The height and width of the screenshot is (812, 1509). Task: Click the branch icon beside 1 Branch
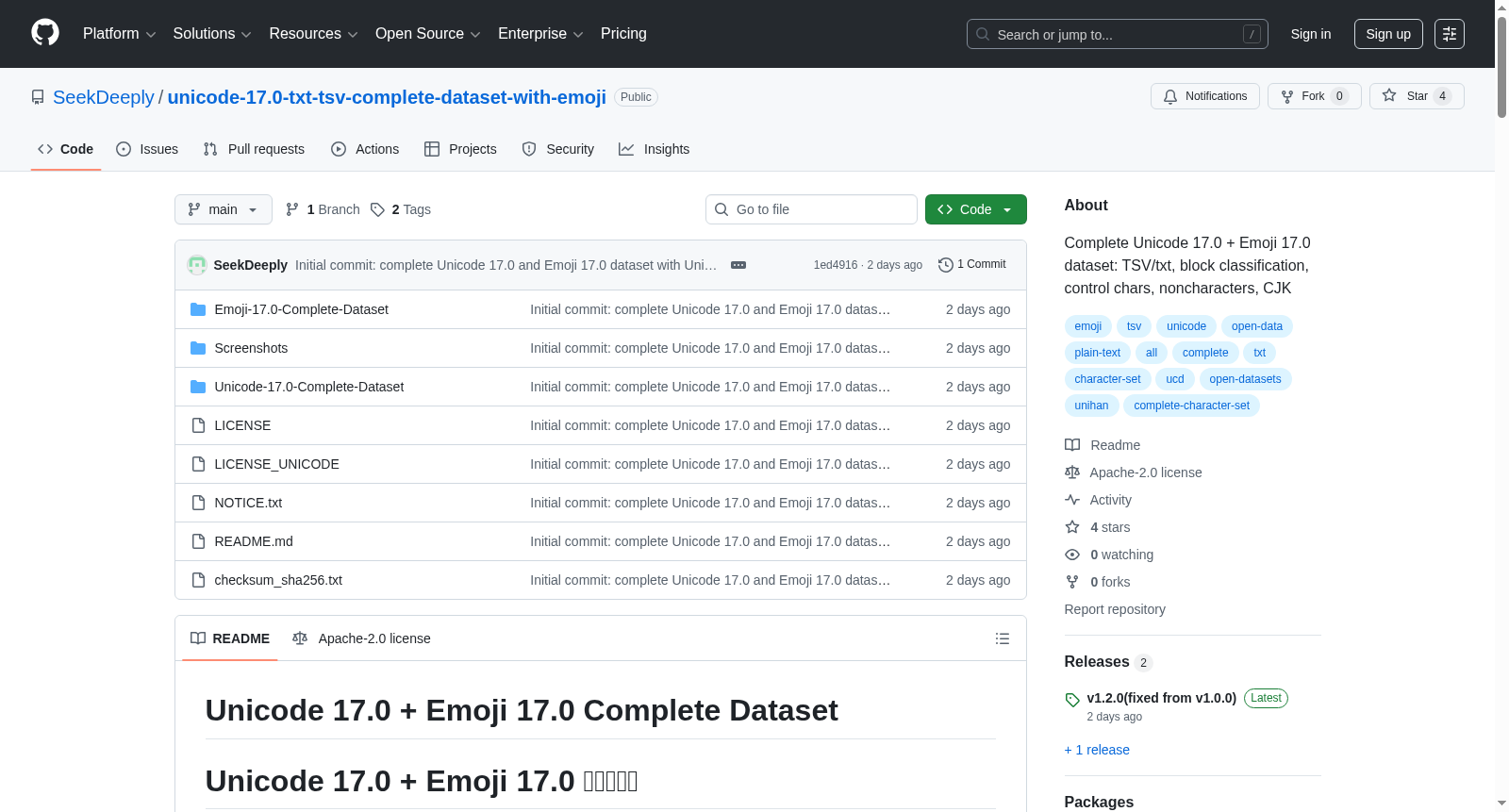tap(292, 209)
